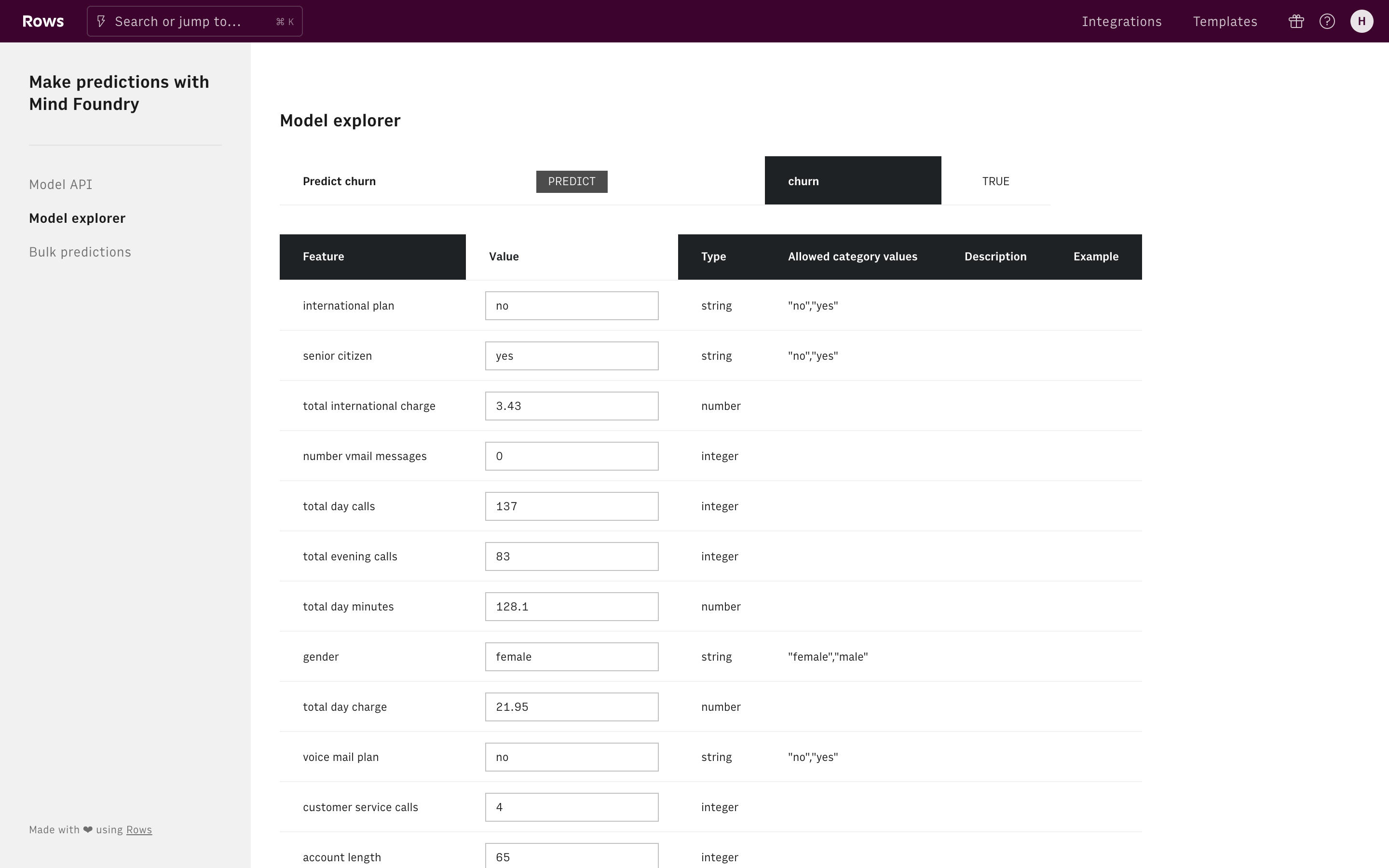1389x868 pixels.
Task: Open Templates in top navigation
Action: [1225, 21]
